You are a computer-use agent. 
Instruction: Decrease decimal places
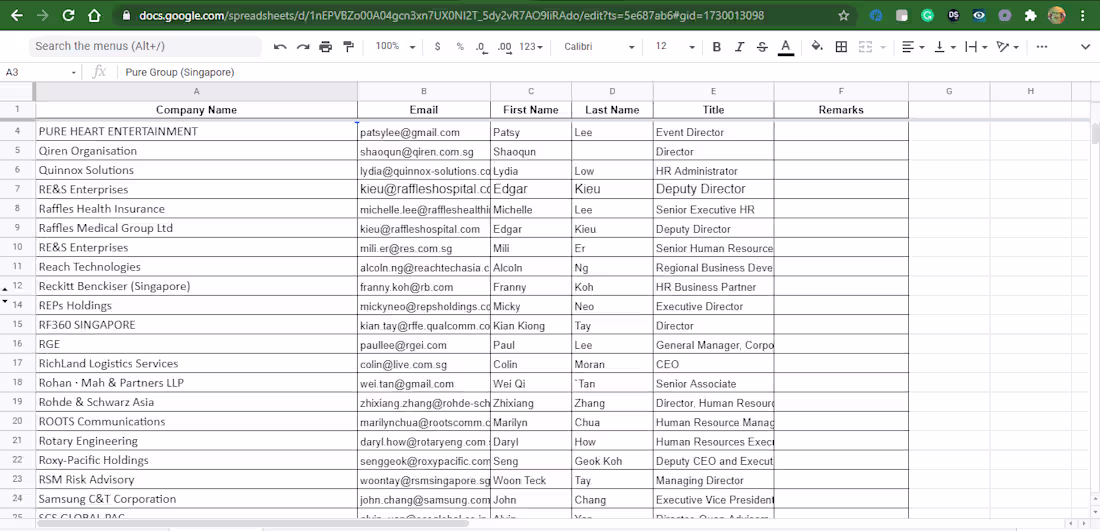(481, 46)
